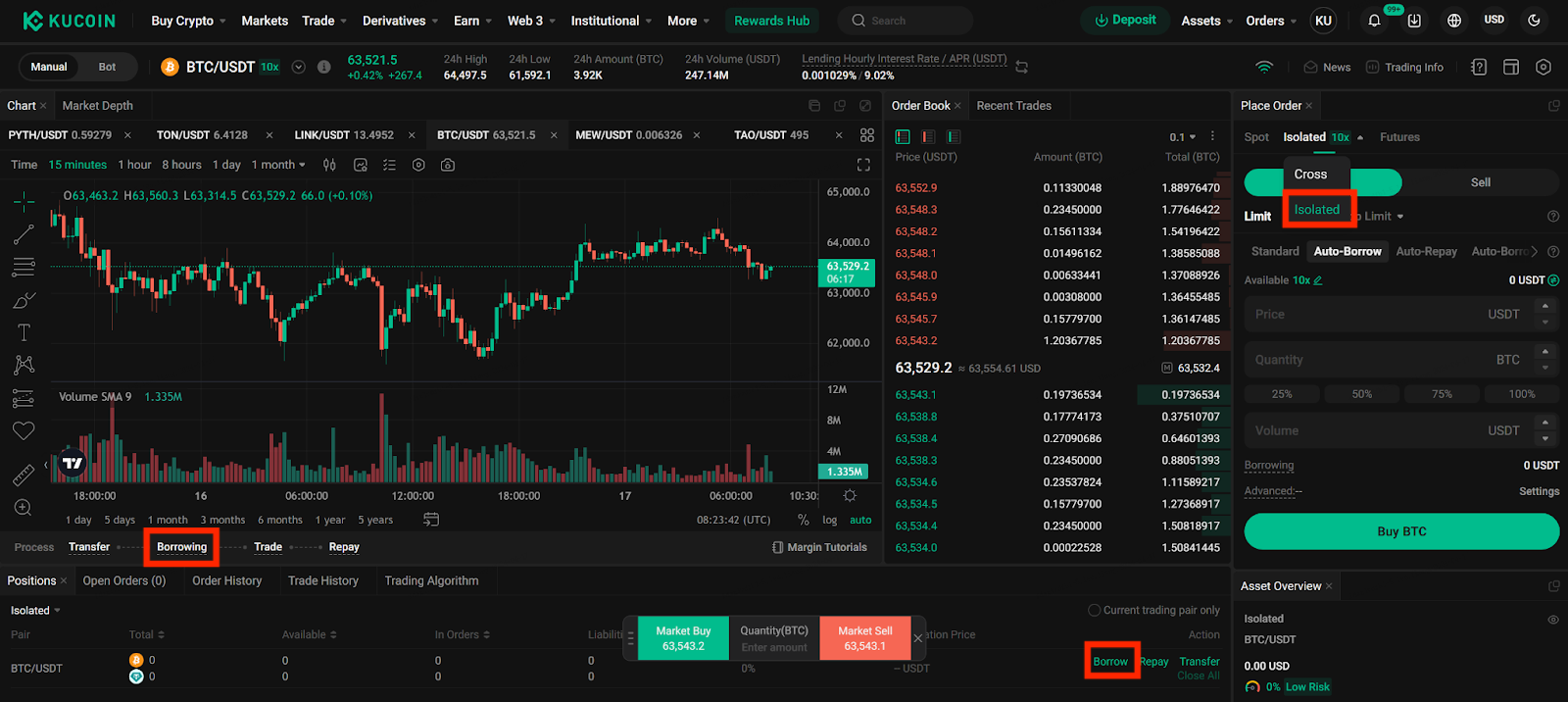
Task: Select the Sell side toggle
Action: (x=1480, y=182)
